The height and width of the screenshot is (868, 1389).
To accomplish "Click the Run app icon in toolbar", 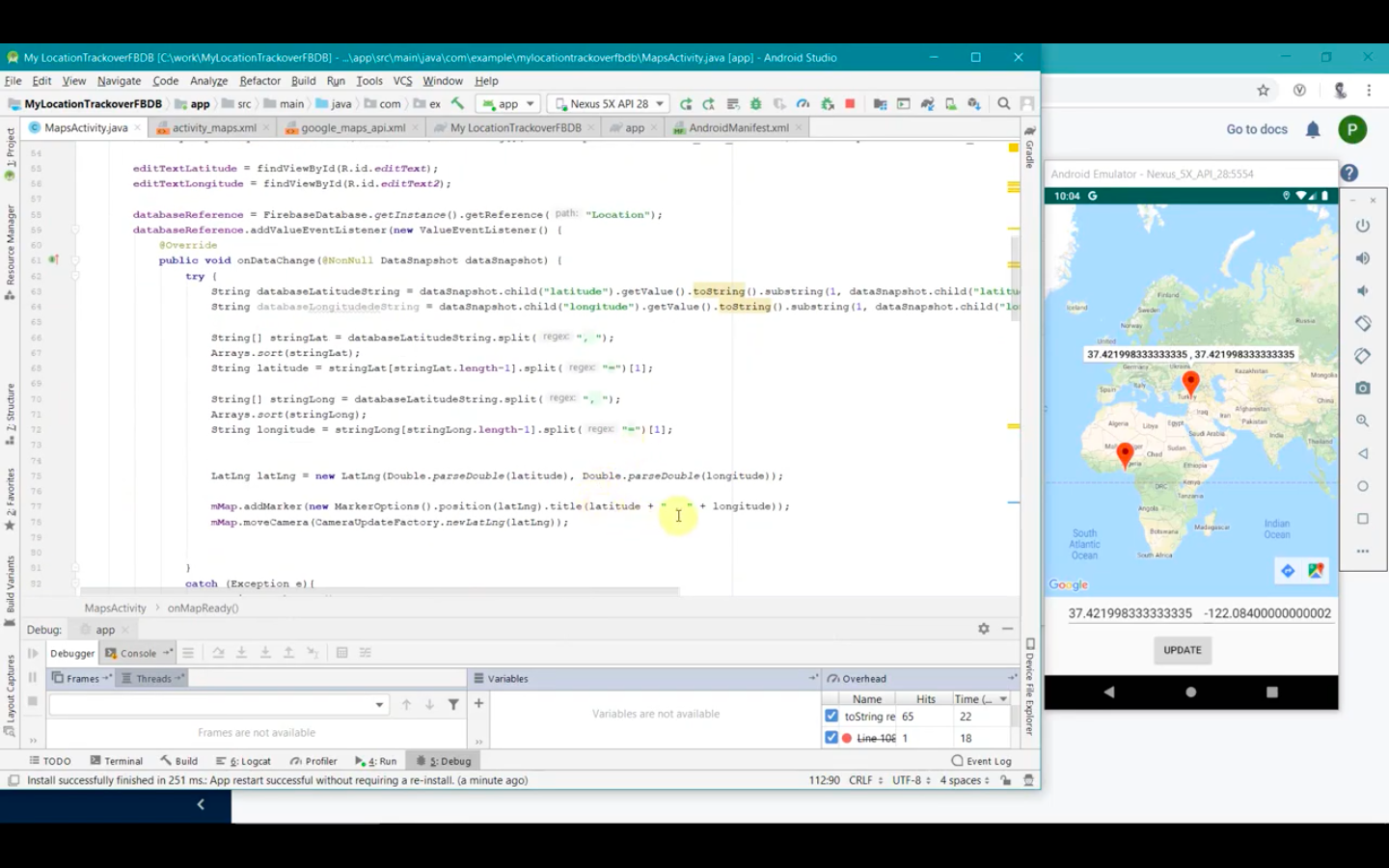I will [686, 103].
